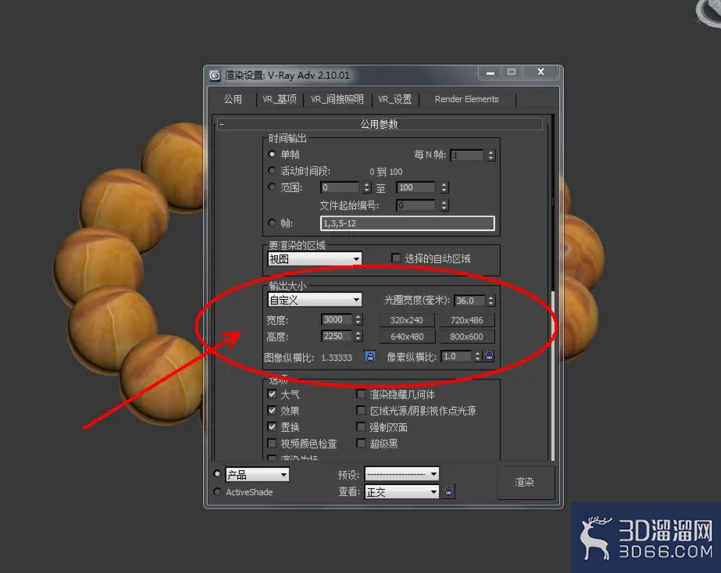Click the 高度 height field showing 2250
Image resolution: width=721 pixels, height=573 pixels.
point(337,336)
